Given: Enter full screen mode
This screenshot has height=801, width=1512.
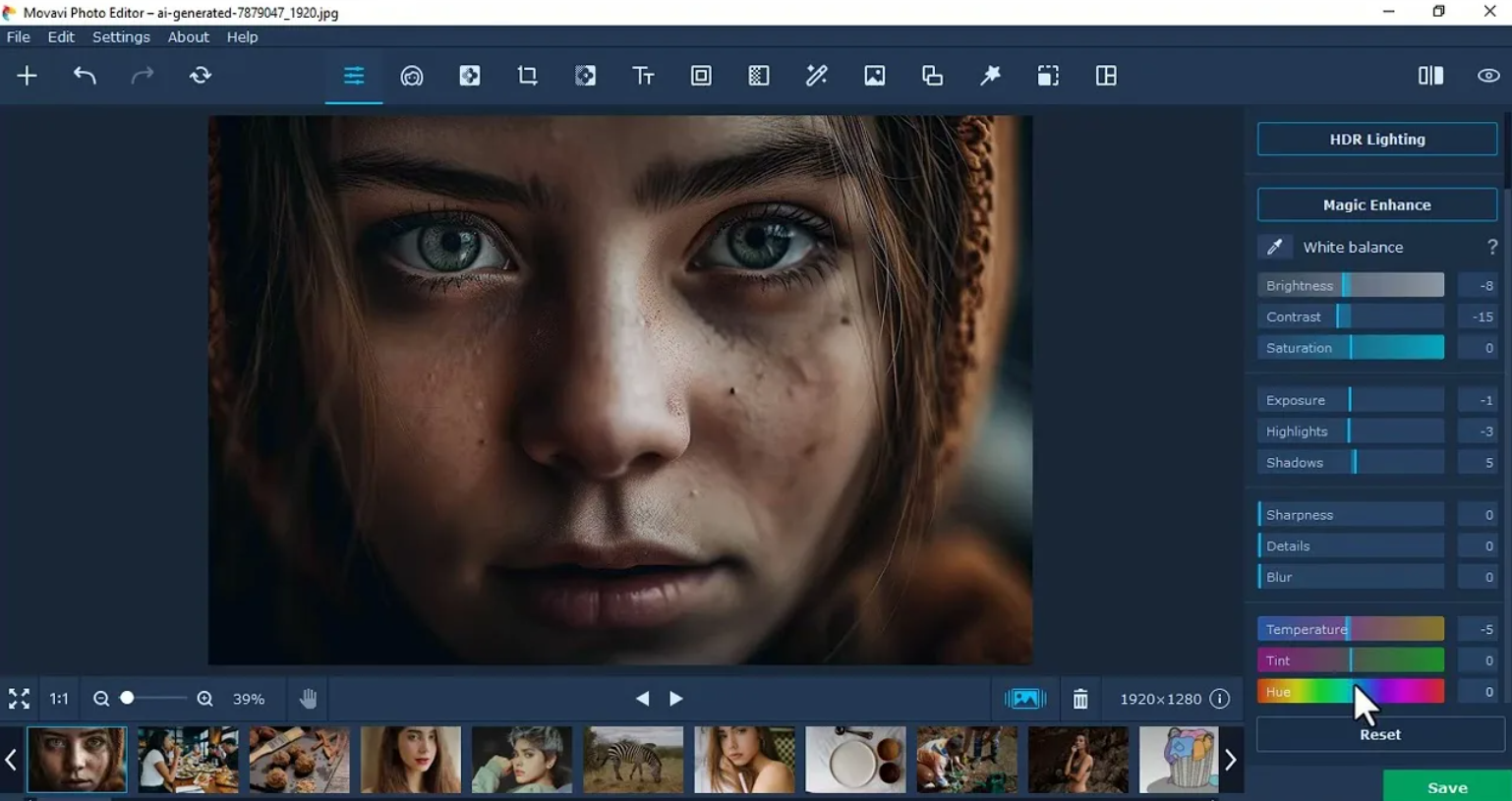Looking at the screenshot, I should (x=19, y=699).
